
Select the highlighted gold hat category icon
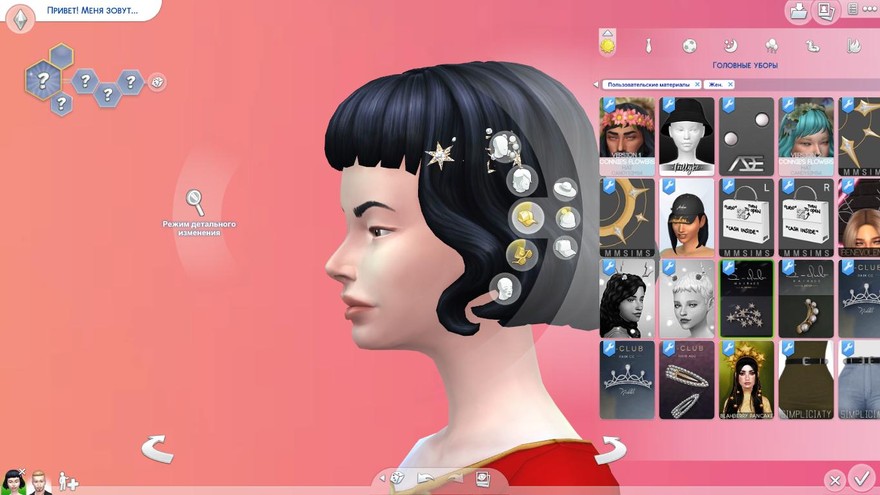tap(526, 218)
